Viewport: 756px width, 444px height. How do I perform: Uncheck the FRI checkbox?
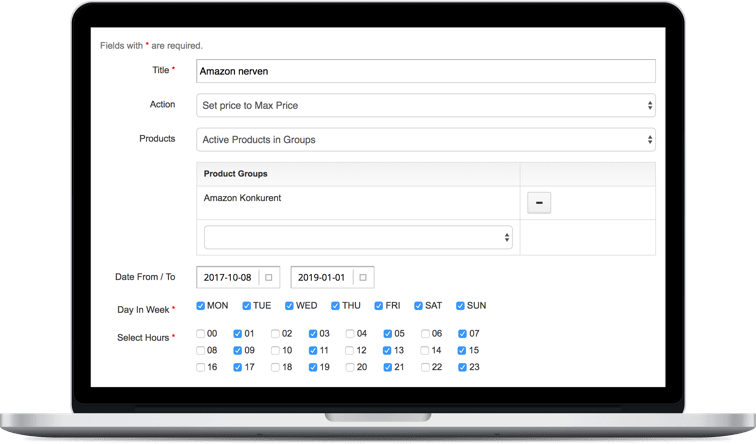378,306
